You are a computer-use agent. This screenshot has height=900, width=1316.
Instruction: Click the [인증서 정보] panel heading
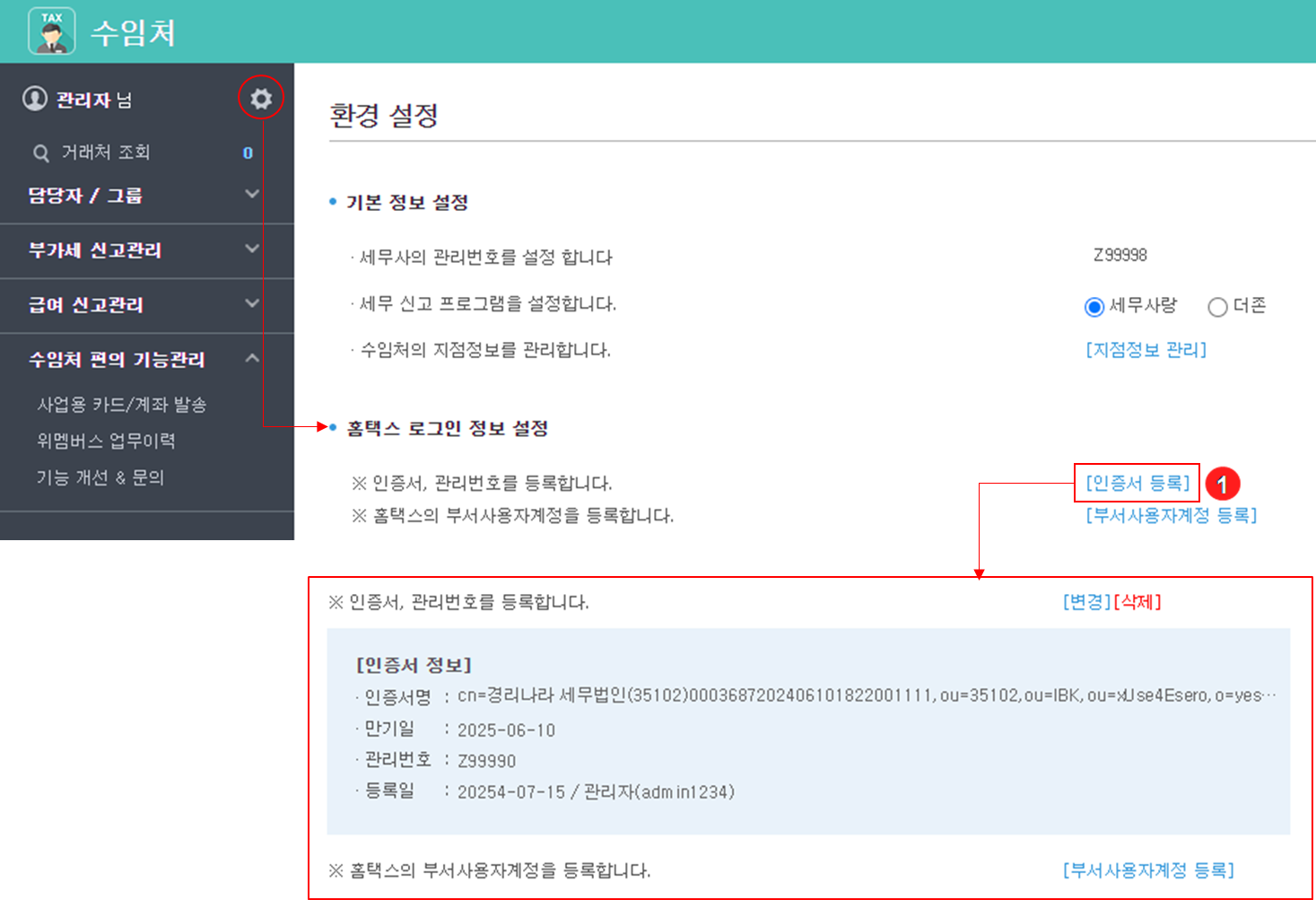(x=414, y=665)
